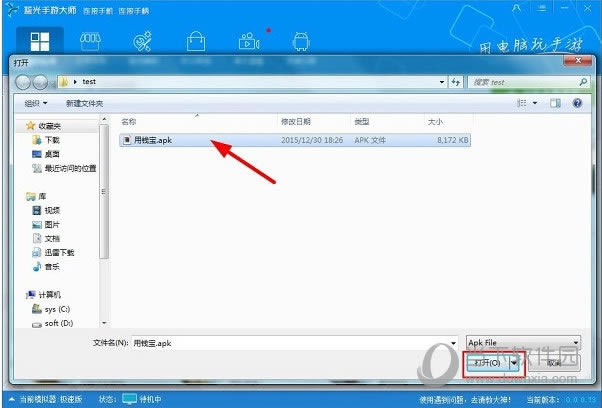Click 使用遇到问题 help link
This screenshot has width=602, height=408.
(x=465, y=400)
